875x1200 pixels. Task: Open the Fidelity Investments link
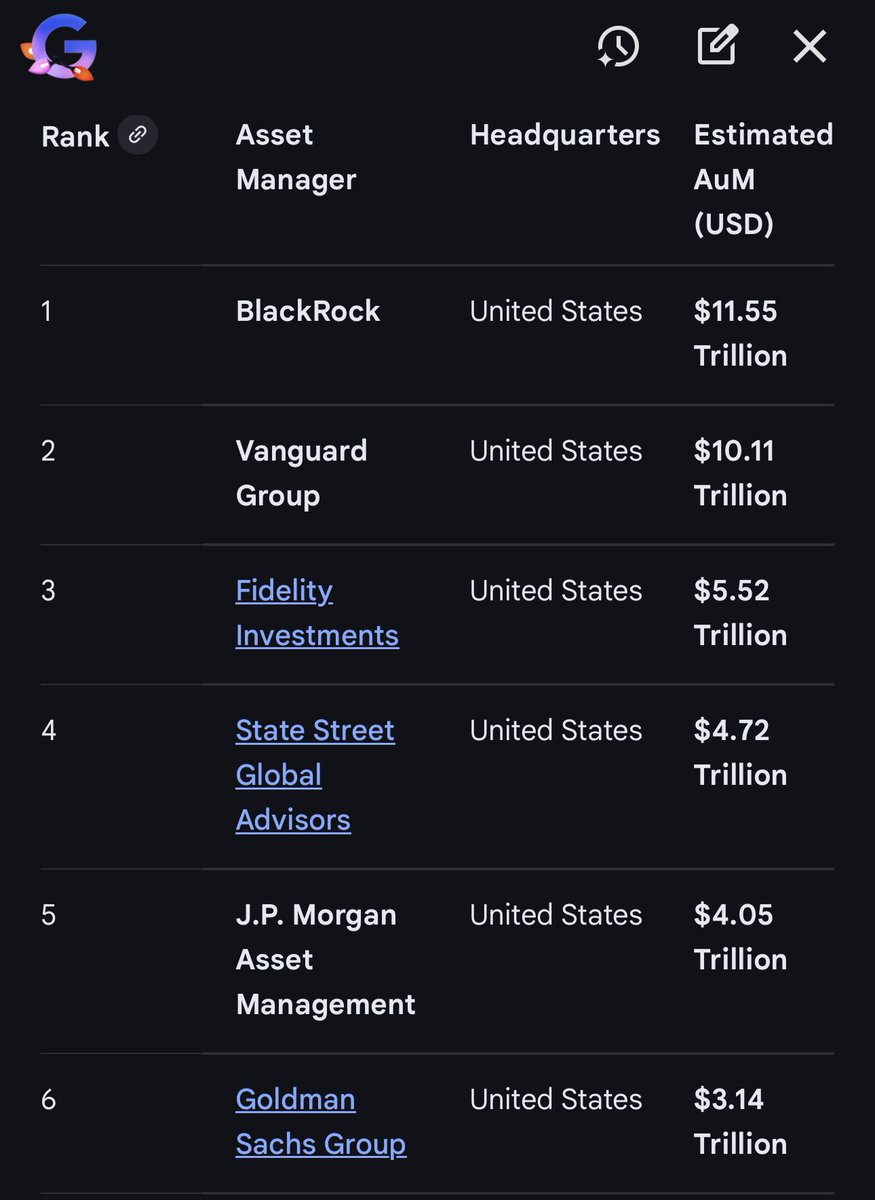coord(316,612)
